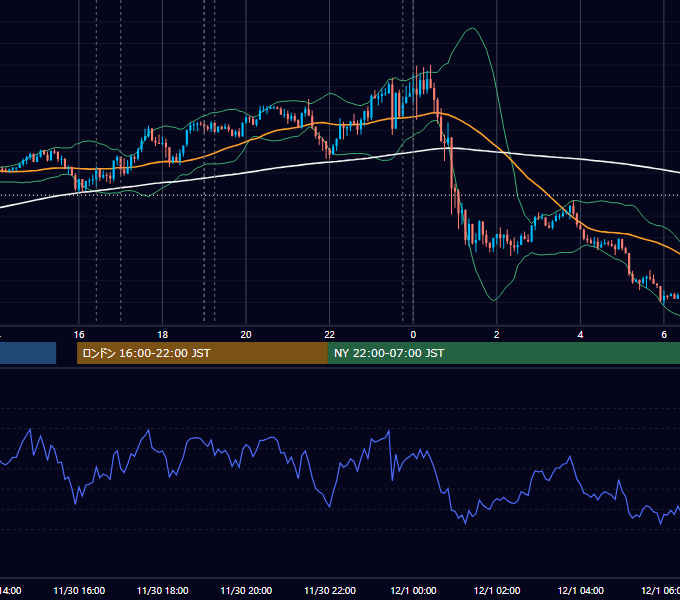The height and width of the screenshot is (600, 680).
Task: Click the hour label 22 on upper axis
Action: (330, 335)
